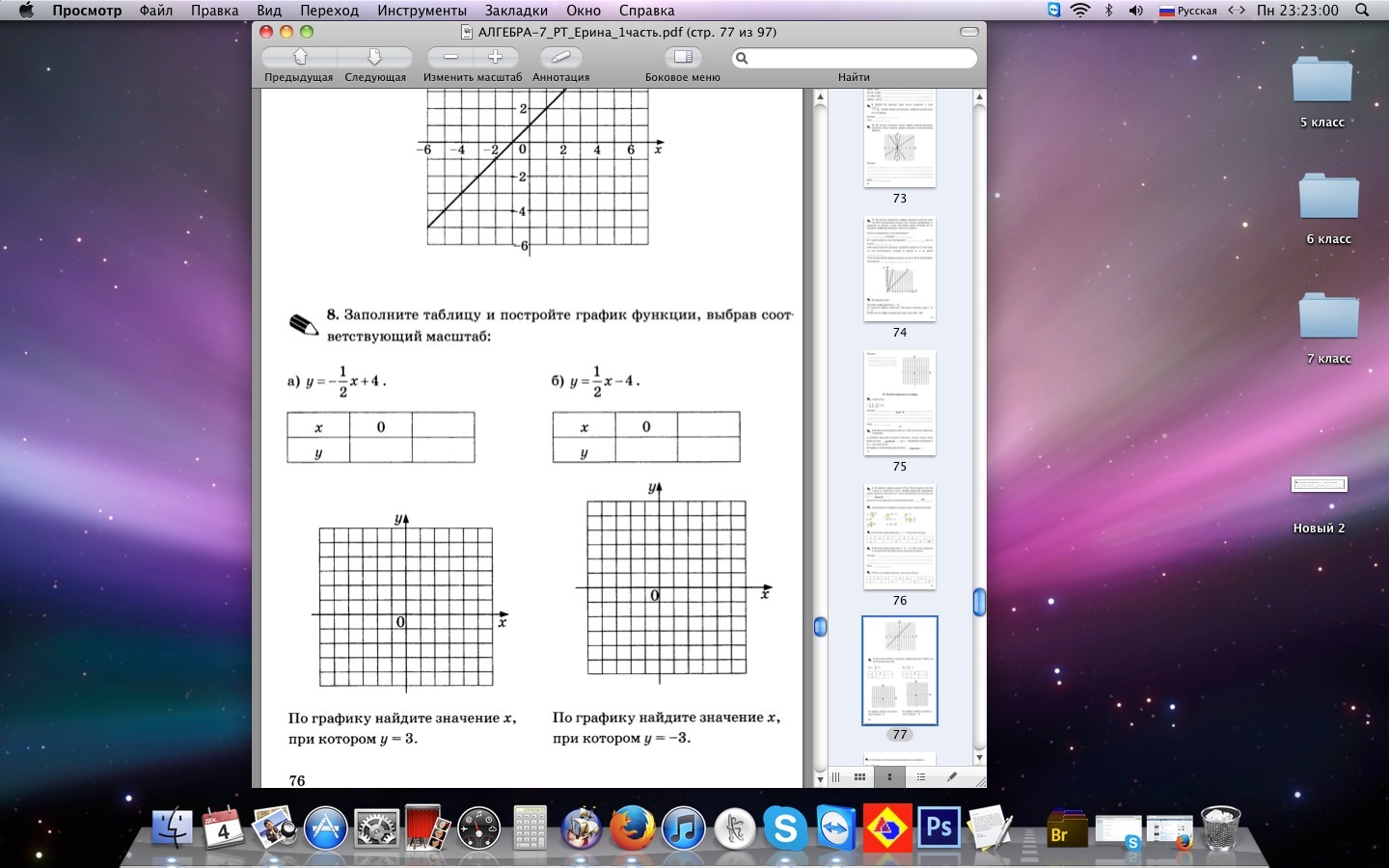Screen dimensions: 1389x868
Task: Launch Skype from the Dock
Action: [x=785, y=827]
